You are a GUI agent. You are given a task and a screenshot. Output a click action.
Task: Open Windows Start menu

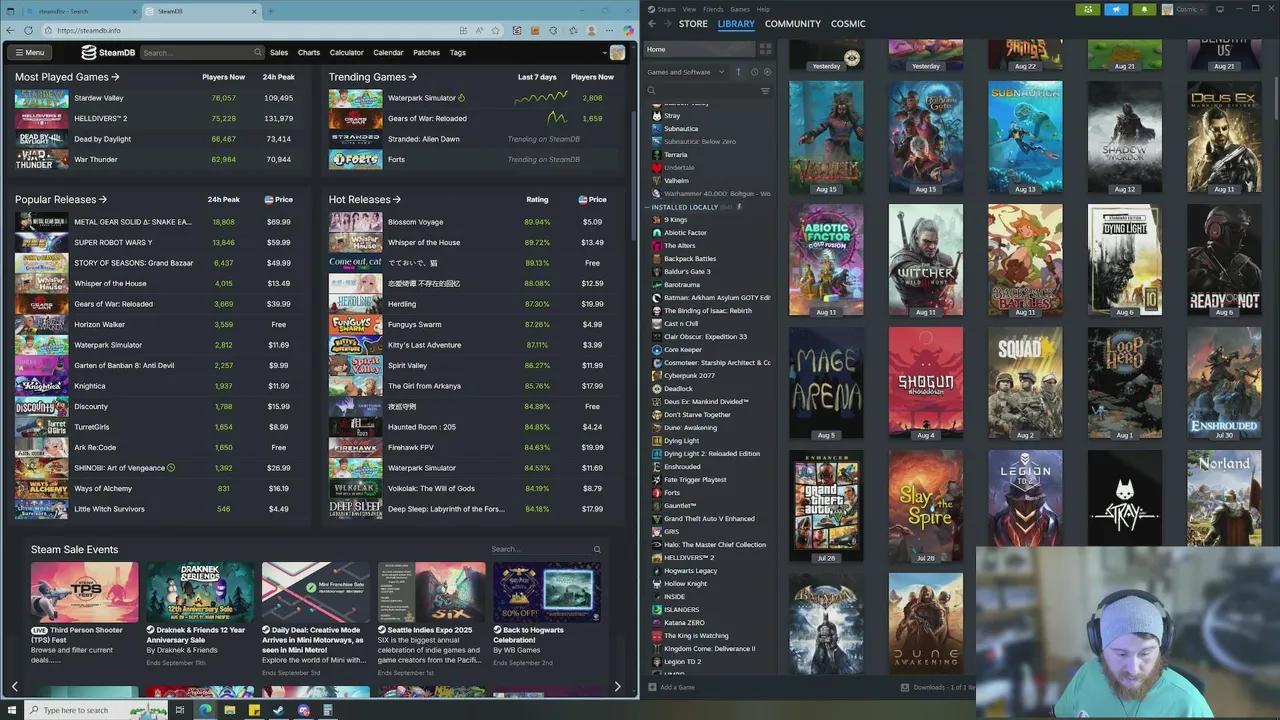coord(11,710)
